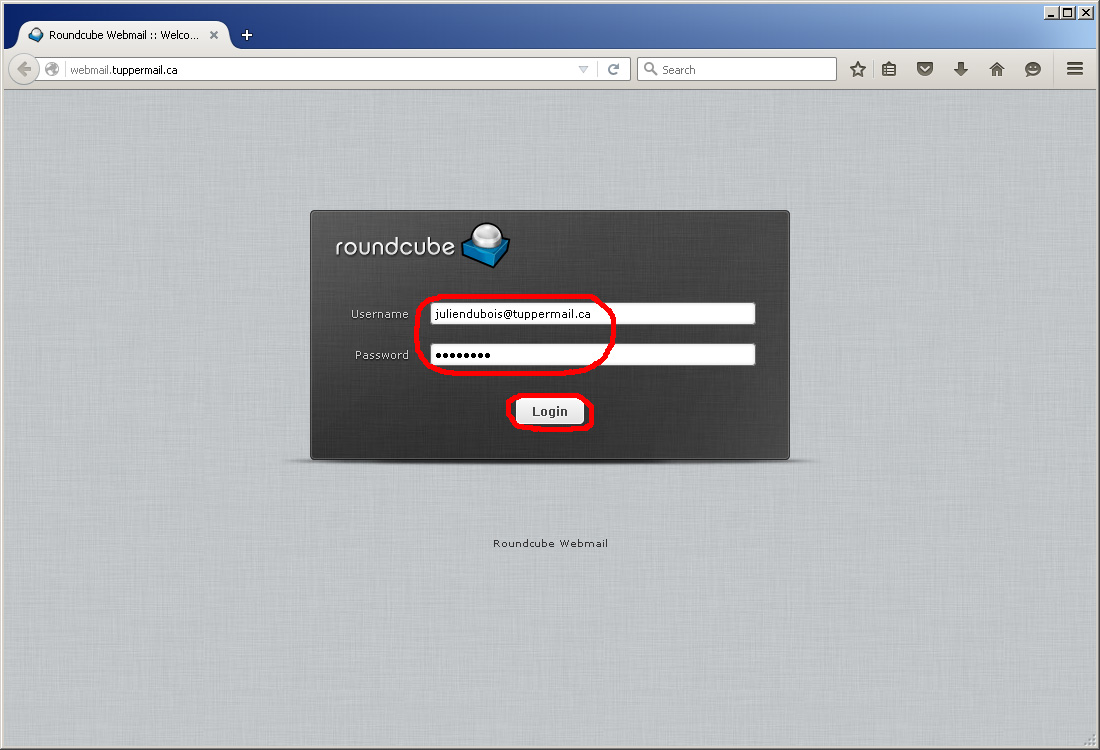This screenshot has width=1100, height=750.
Task: Open the Hello chat smiley icon
Action: tap(1032, 70)
